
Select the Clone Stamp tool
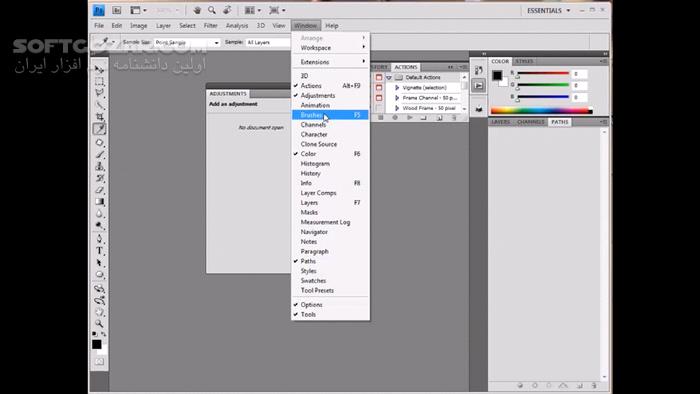pyautogui.click(x=99, y=166)
